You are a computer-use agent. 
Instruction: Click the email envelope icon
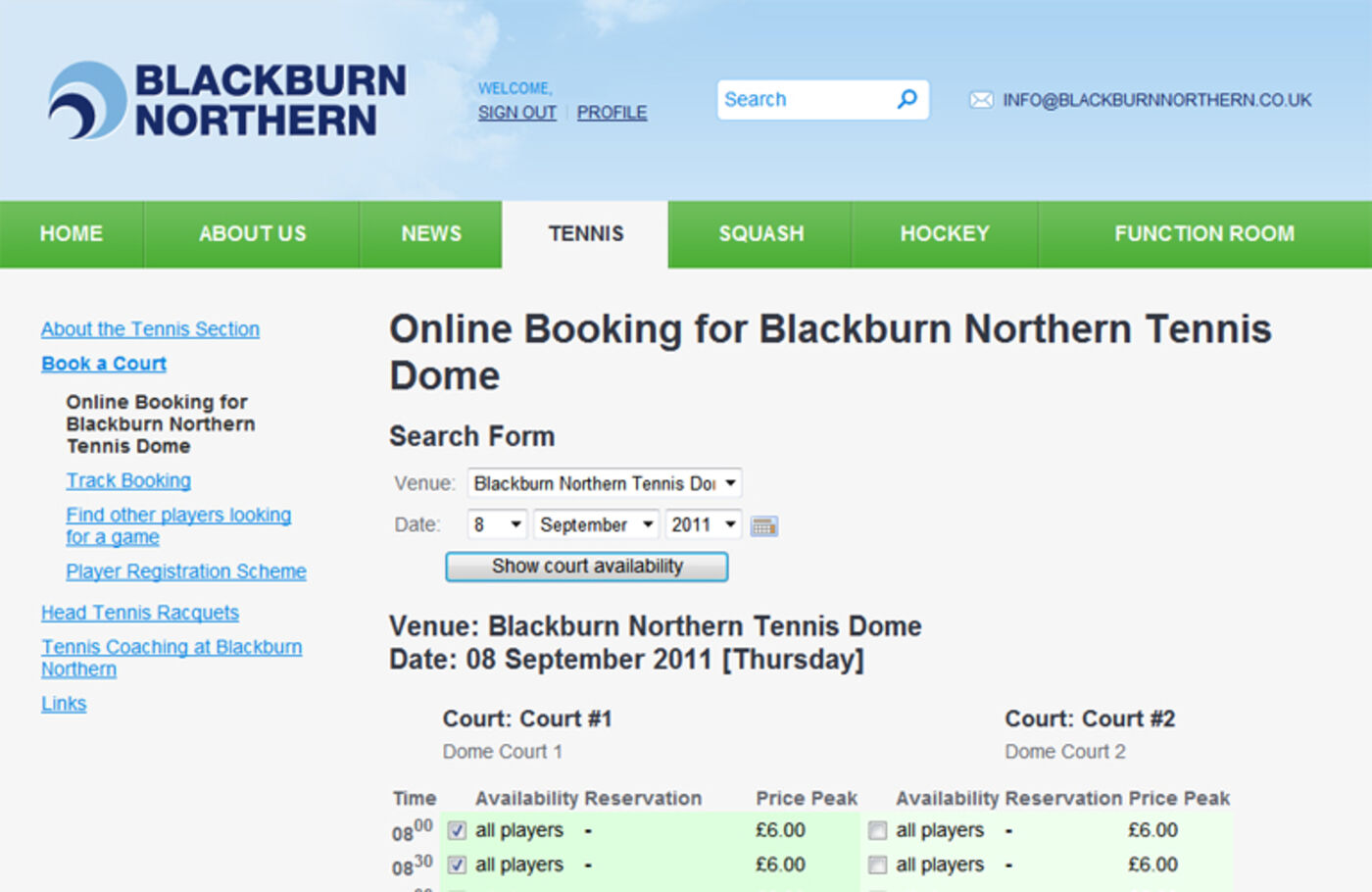(981, 100)
